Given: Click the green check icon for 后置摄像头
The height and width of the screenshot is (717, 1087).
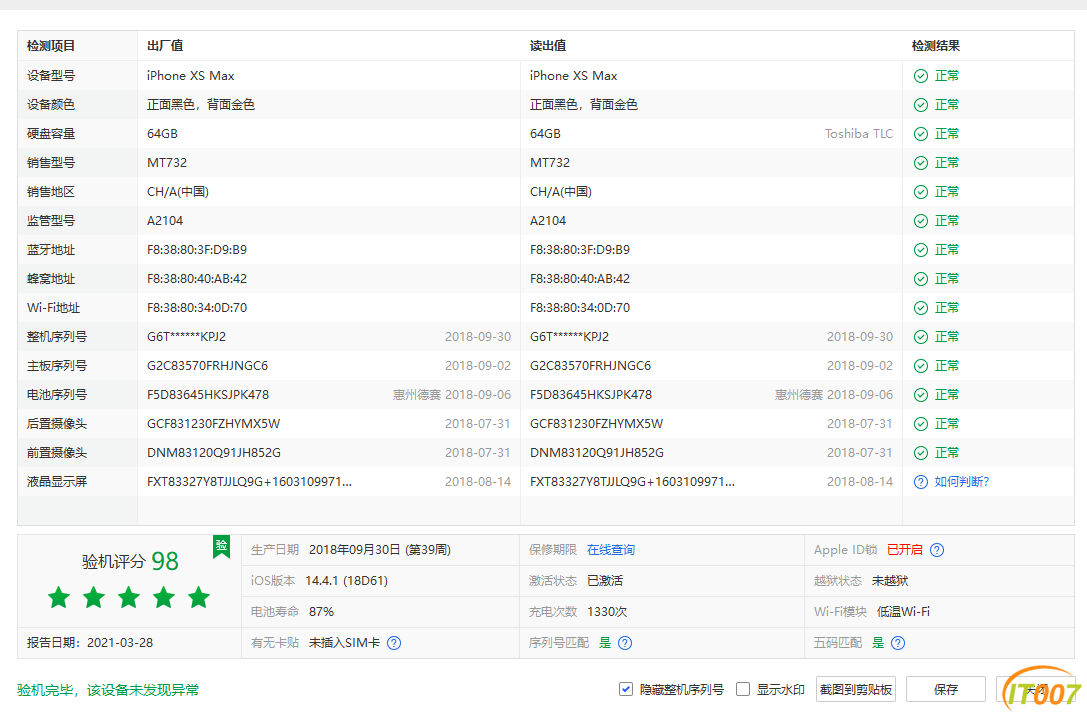Looking at the screenshot, I should pos(921,424).
